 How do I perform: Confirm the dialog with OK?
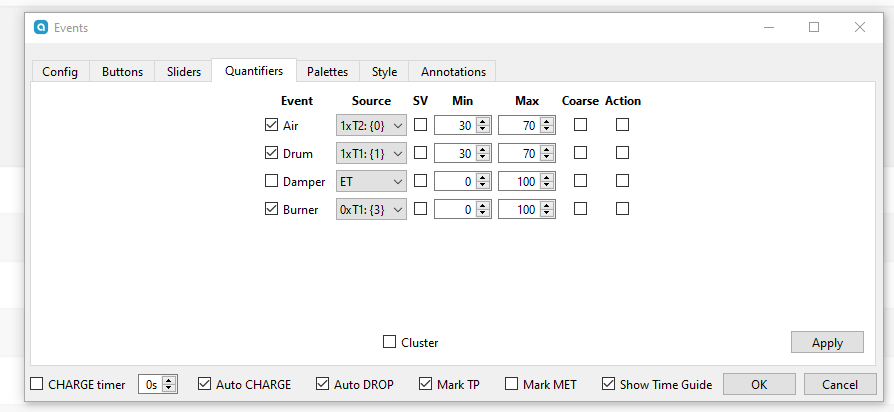pos(759,385)
